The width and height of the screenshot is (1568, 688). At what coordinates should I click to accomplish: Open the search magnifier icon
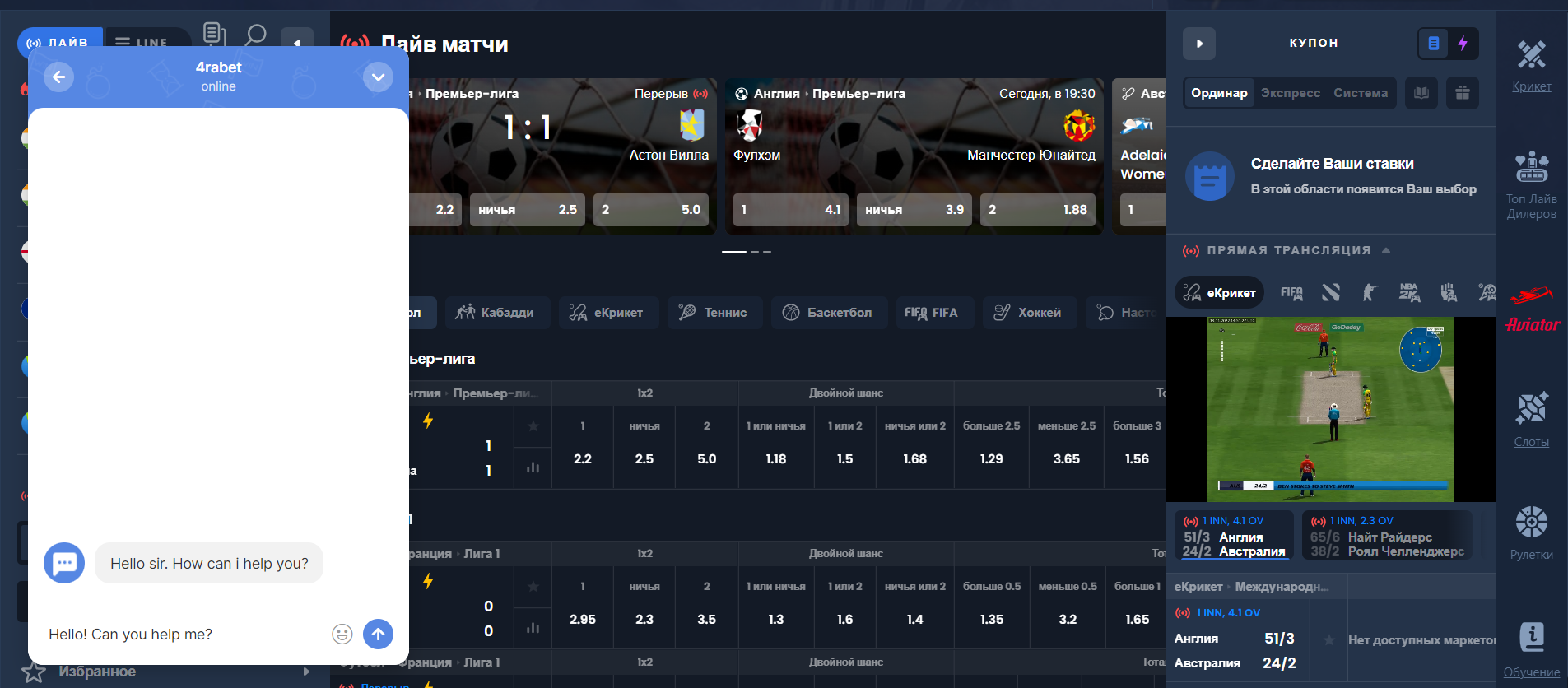point(256,35)
